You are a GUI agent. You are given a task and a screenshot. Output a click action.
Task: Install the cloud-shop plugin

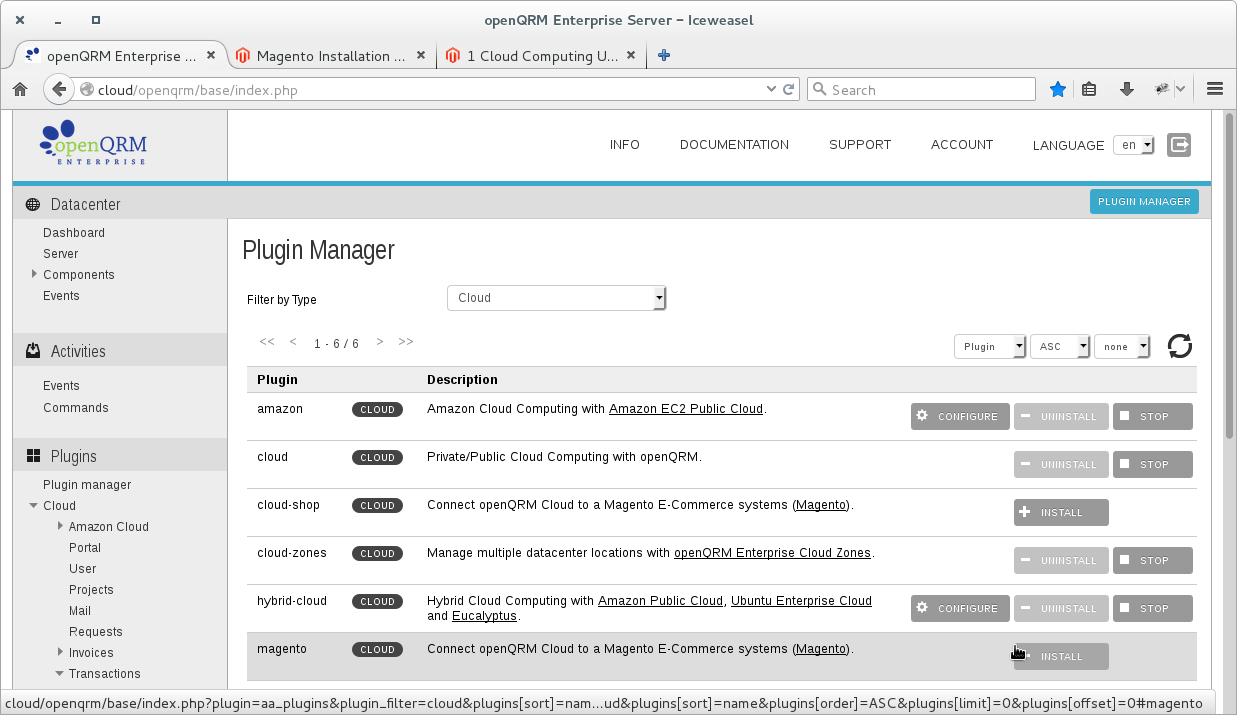[1061, 513]
